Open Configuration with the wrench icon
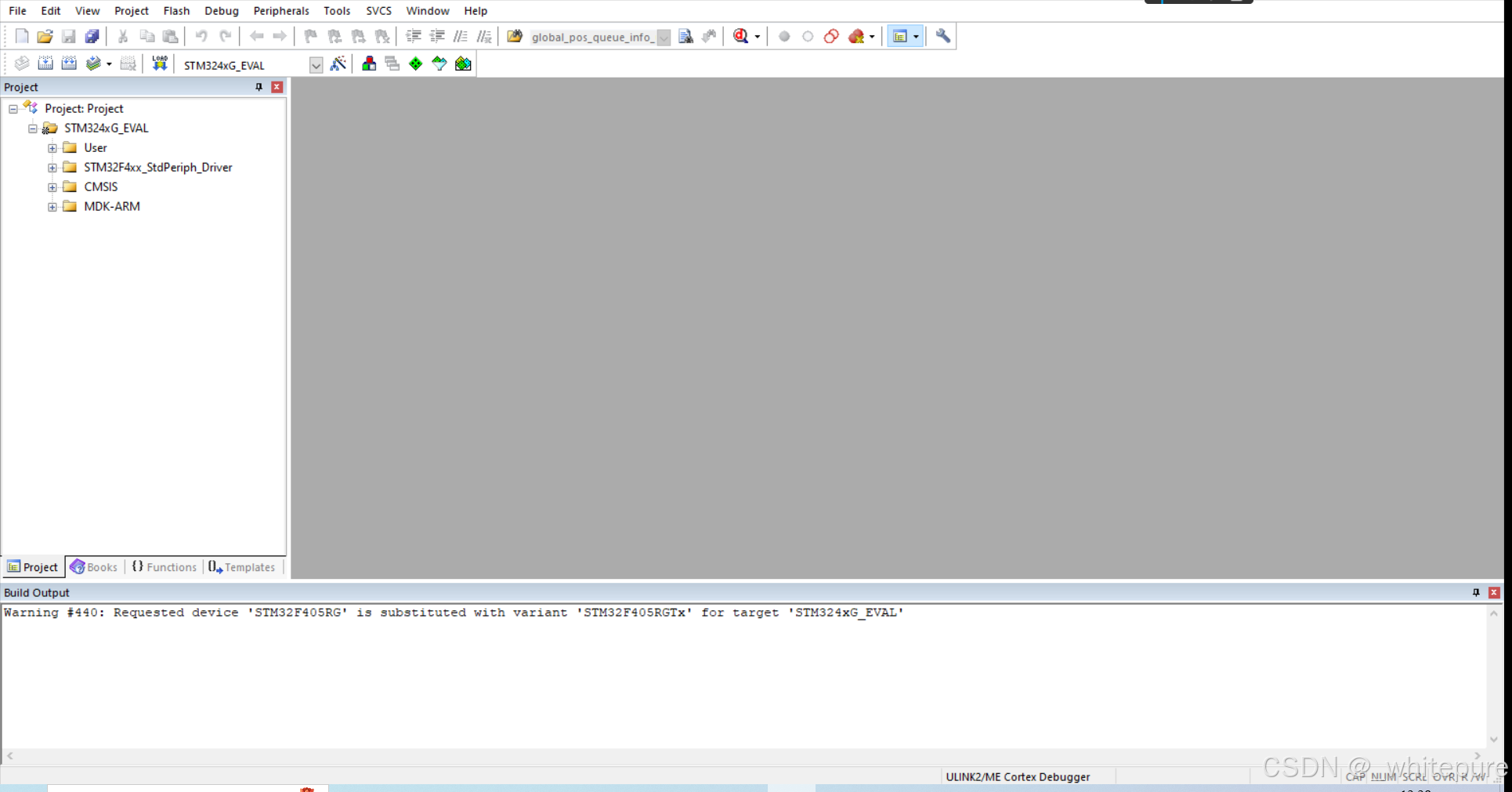The height and width of the screenshot is (792, 1512). (943, 36)
